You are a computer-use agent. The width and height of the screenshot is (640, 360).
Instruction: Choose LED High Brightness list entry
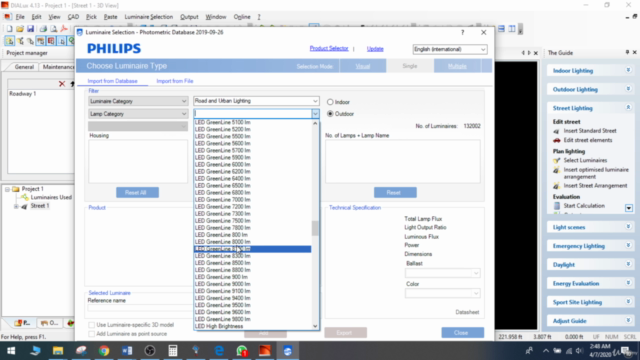[252, 326]
